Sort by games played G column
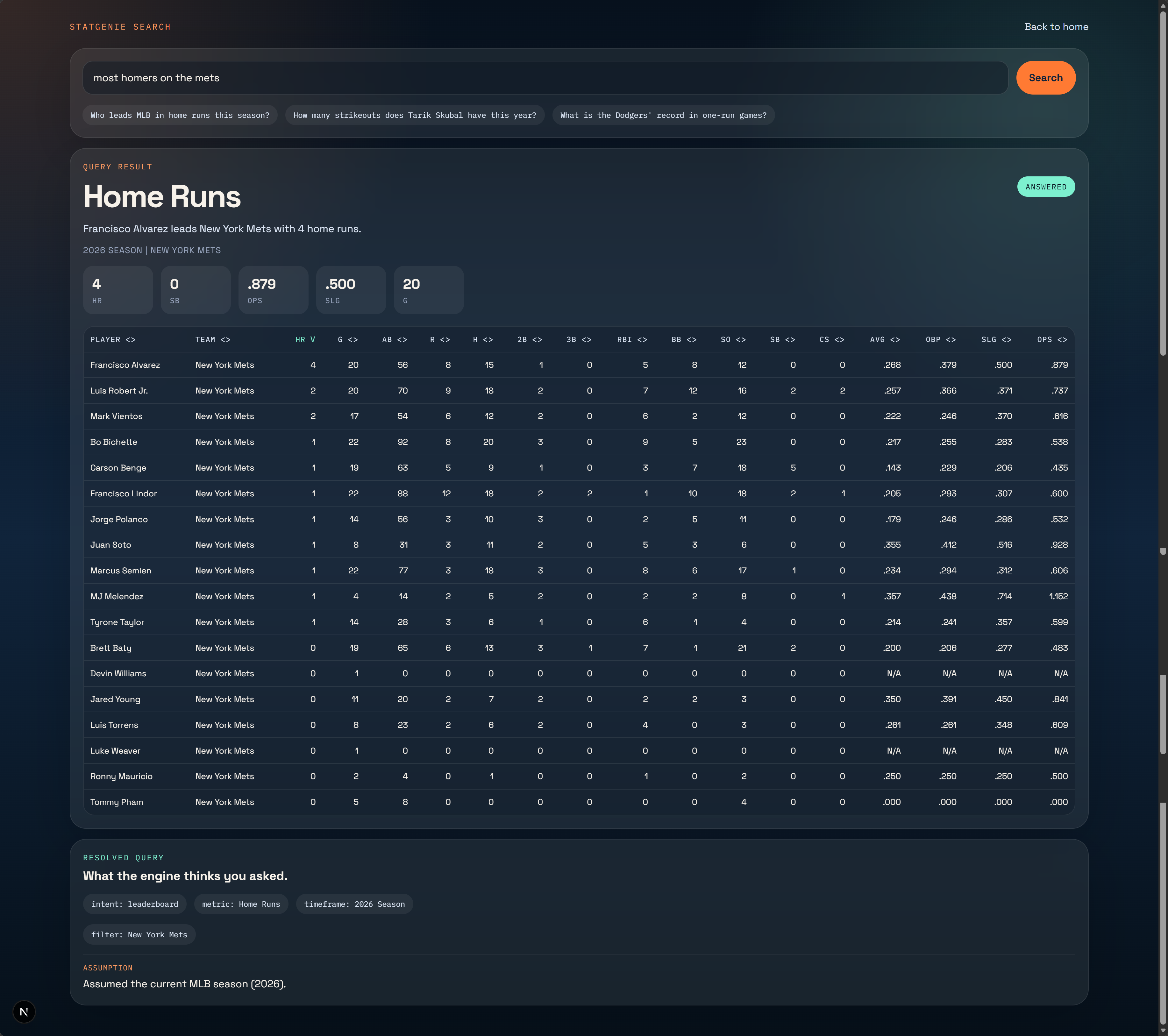This screenshot has width=1168, height=1036. [347, 339]
